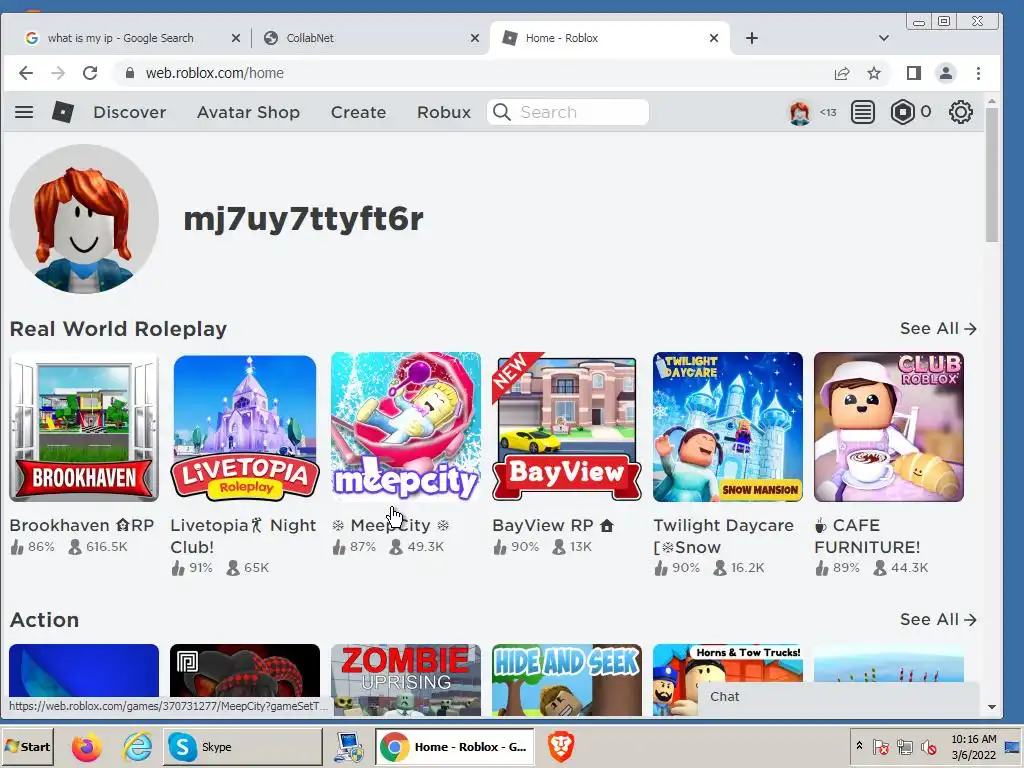This screenshot has width=1024, height=768.
Task: Close the Google Search tab
Action: (x=236, y=38)
